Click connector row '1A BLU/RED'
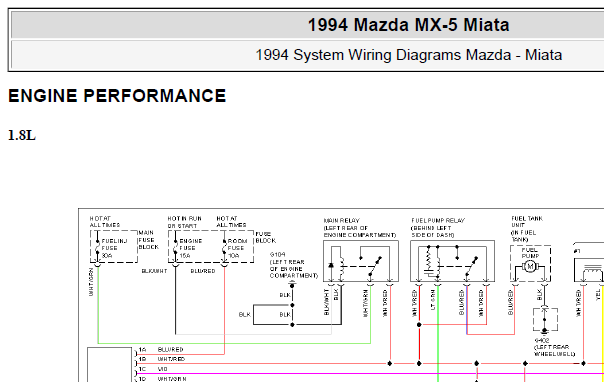 161,350
